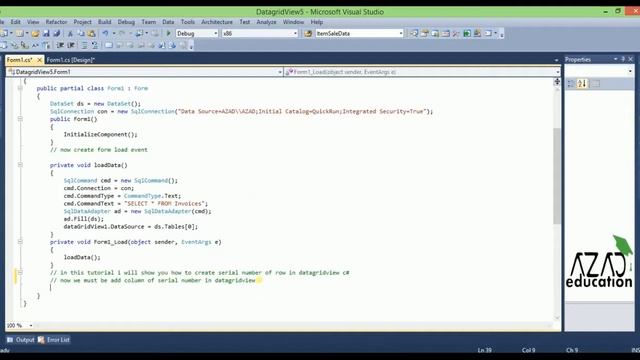Collapse the tutorial comment block region
Screen dimensions: 640x360
pos(20,272)
